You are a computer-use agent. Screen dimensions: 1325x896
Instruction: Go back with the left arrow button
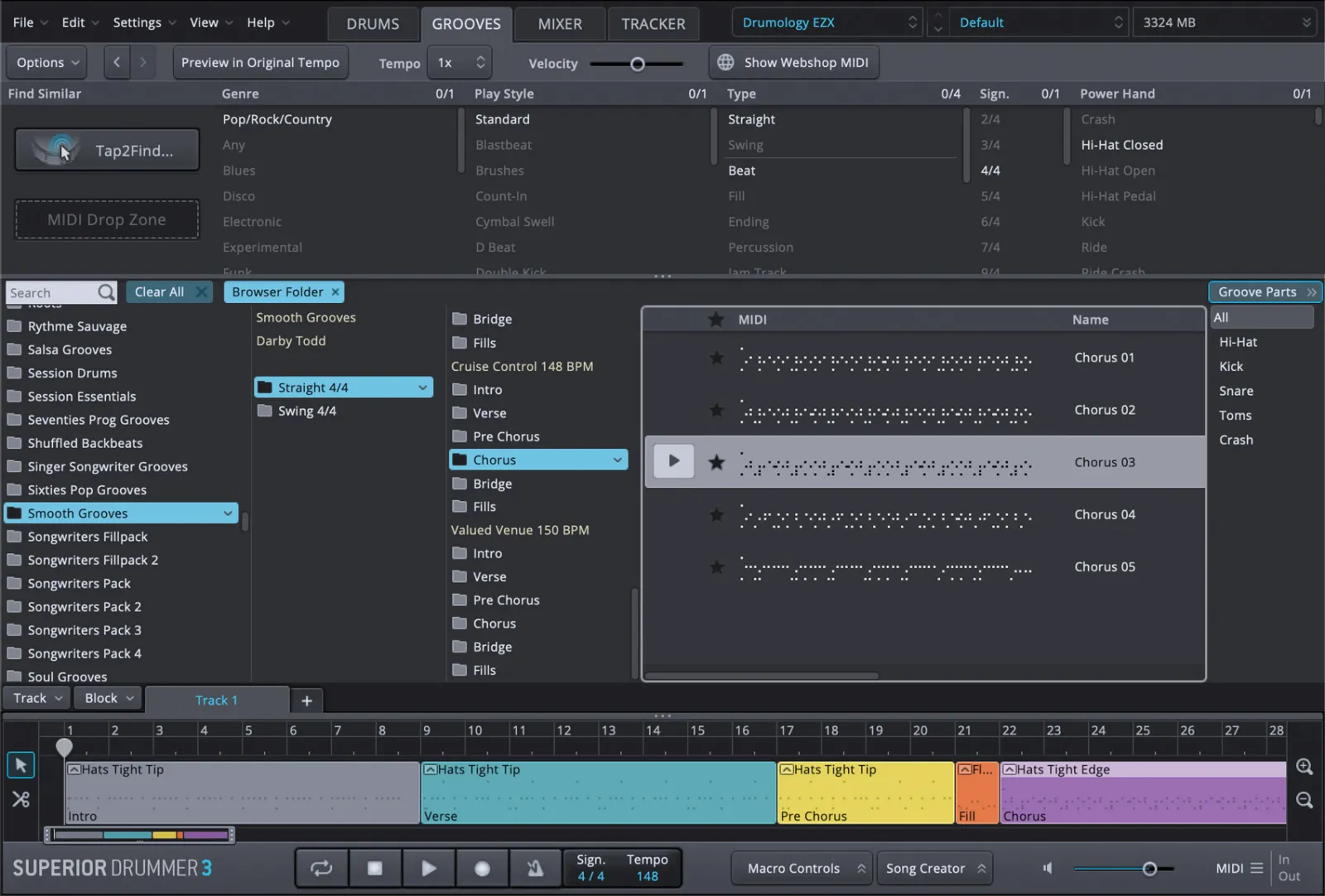117,62
